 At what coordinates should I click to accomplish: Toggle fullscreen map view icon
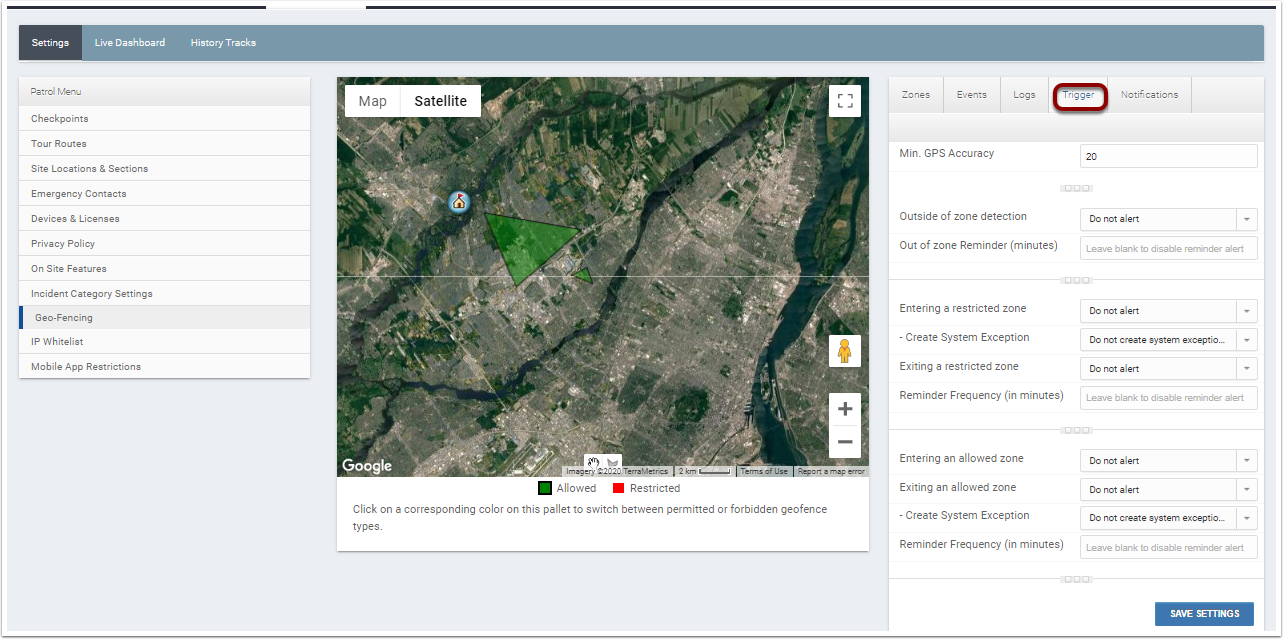pyautogui.click(x=845, y=101)
